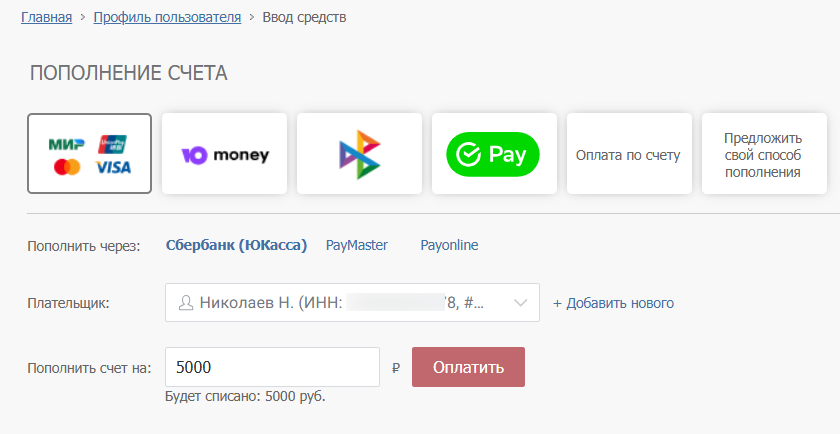Viewport: 840px width, 434px height.
Task: Switch to Payonline provider
Action: click(449, 245)
